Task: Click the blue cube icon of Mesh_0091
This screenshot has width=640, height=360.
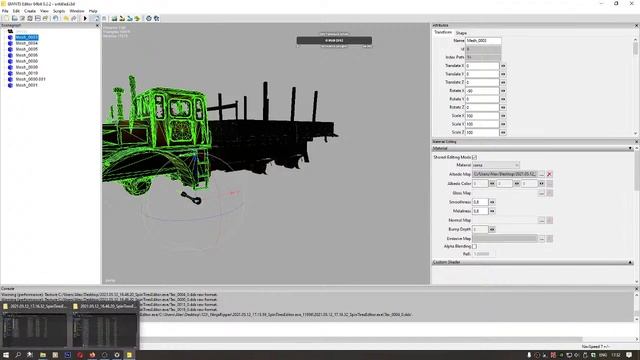Action: pyautogui.click(x=11, y=85)
